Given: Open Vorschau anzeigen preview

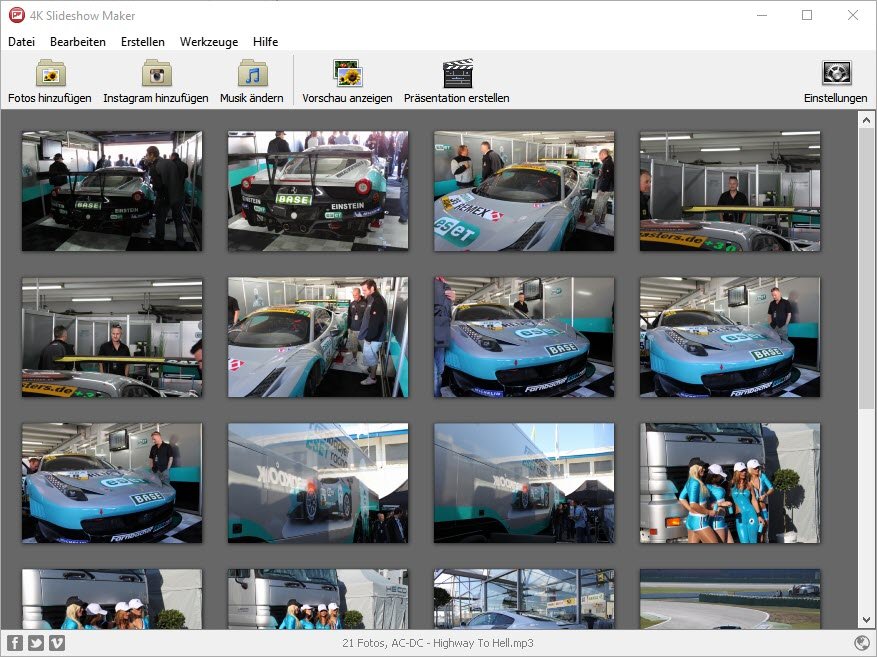Looking at the screenshot, I should click(x=347, y=74).
